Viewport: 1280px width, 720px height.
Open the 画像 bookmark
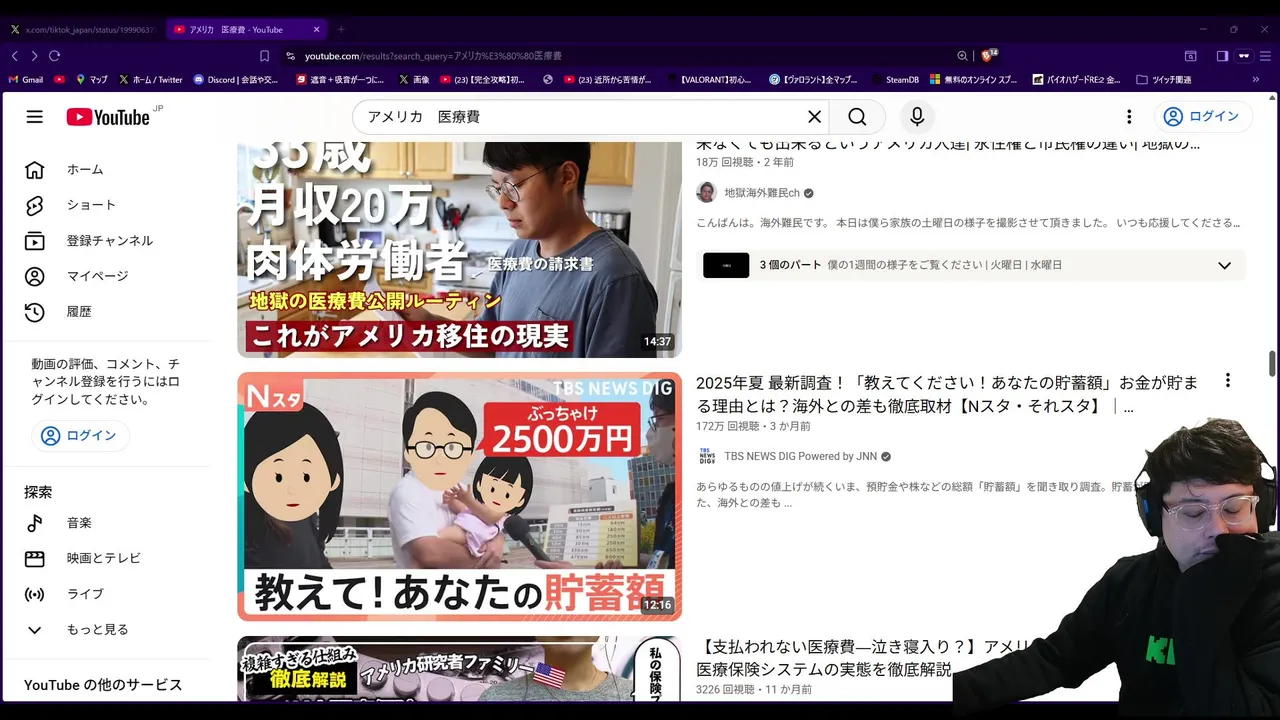414,80
